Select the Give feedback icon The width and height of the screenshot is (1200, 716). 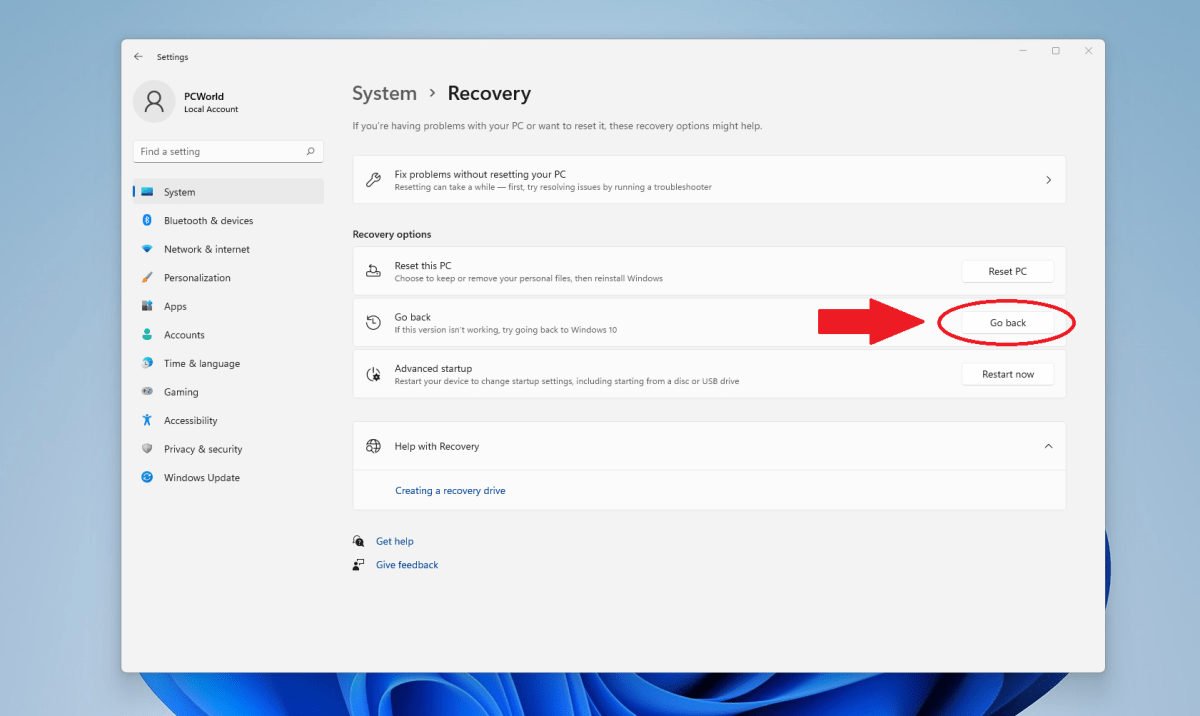pos(359,564)
